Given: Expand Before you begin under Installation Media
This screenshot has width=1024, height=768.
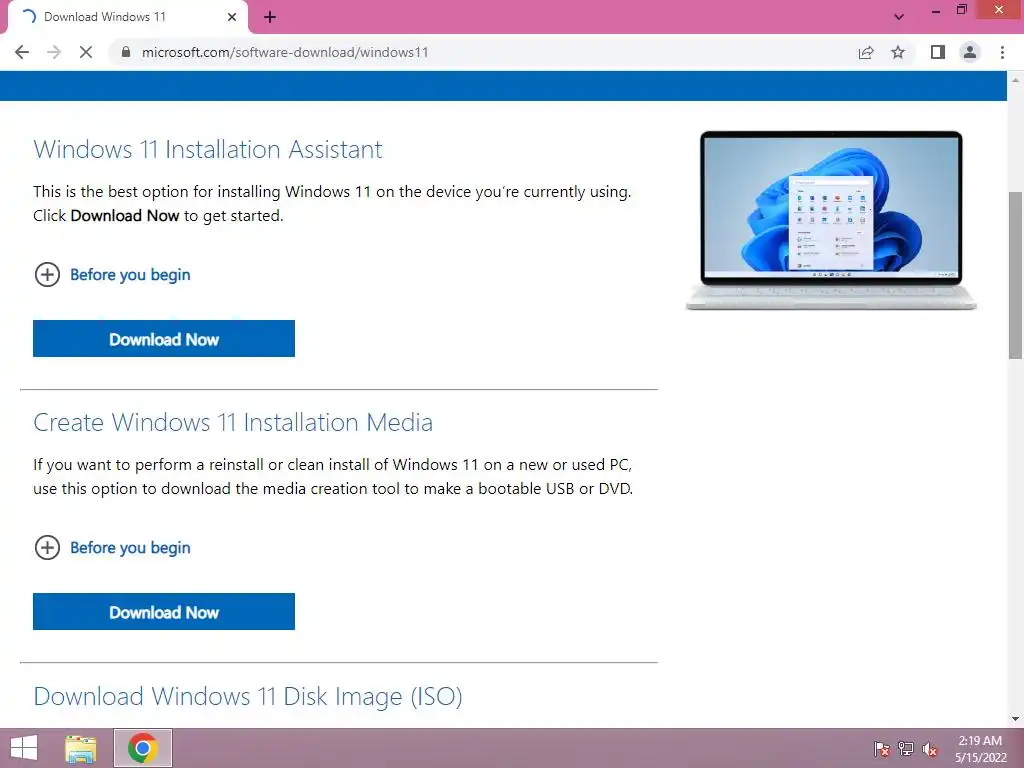Looking at the screenshot, I should pos(112,547).
